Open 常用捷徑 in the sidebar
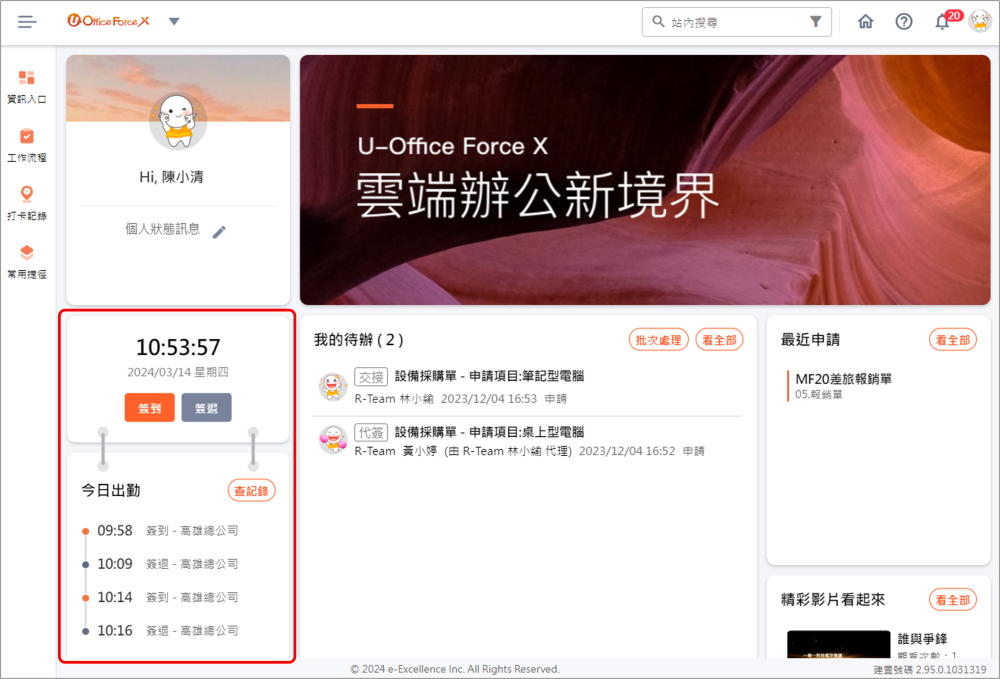1000x679 pixels. [27, 262]
